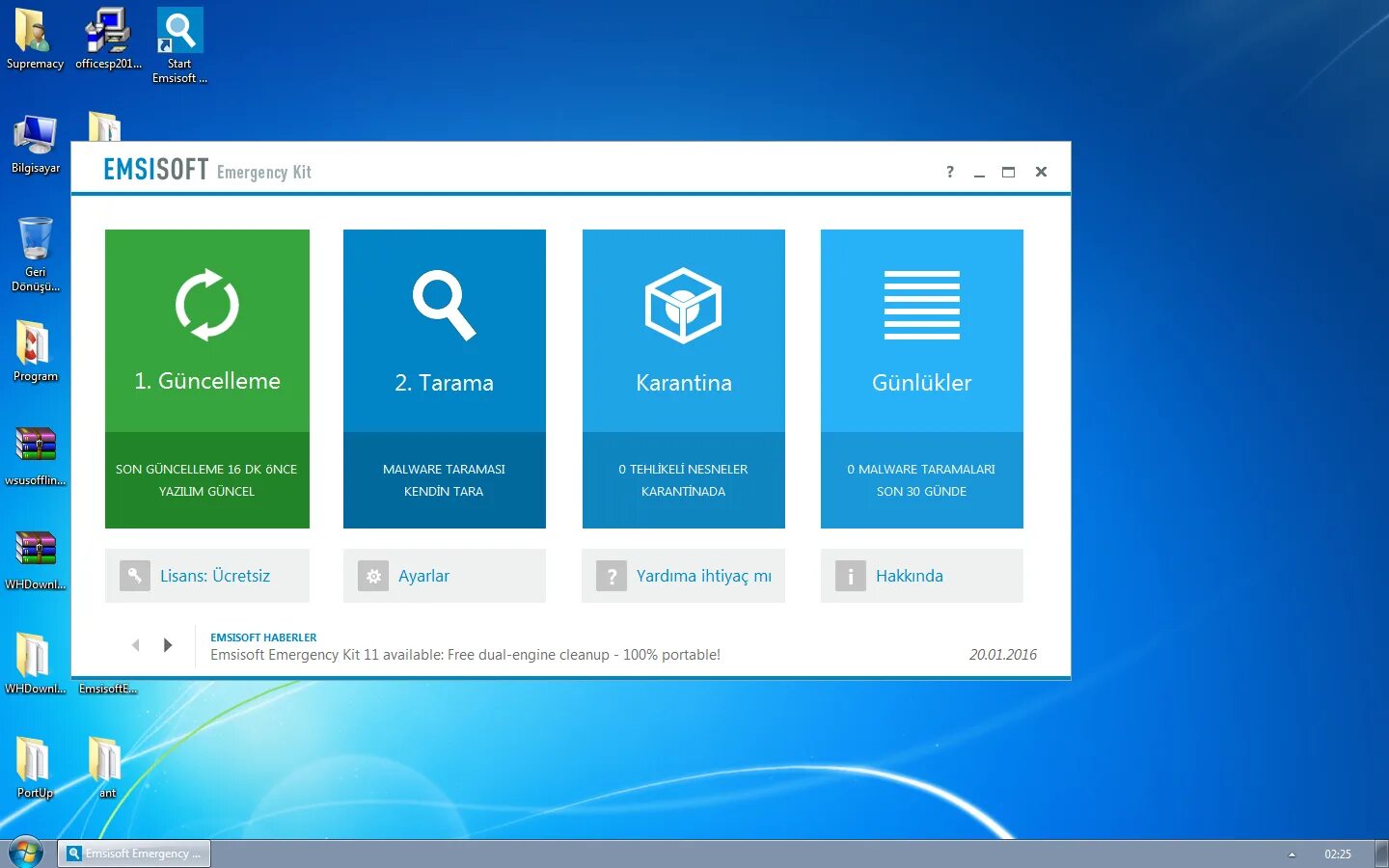Click Emsisoft Emergency taskbar button
The image size is (1389, 868).
(134, 854)
